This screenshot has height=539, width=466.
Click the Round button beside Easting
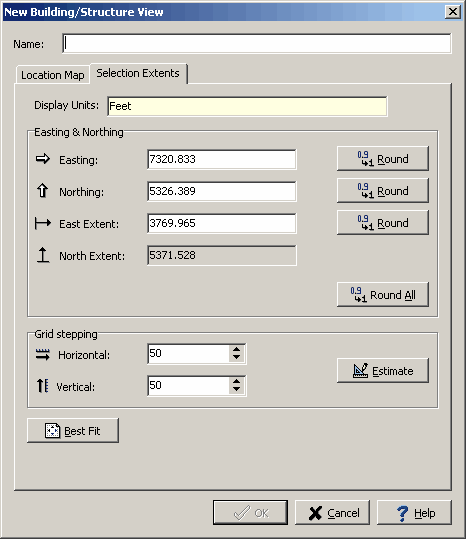(x=382, y=158)
